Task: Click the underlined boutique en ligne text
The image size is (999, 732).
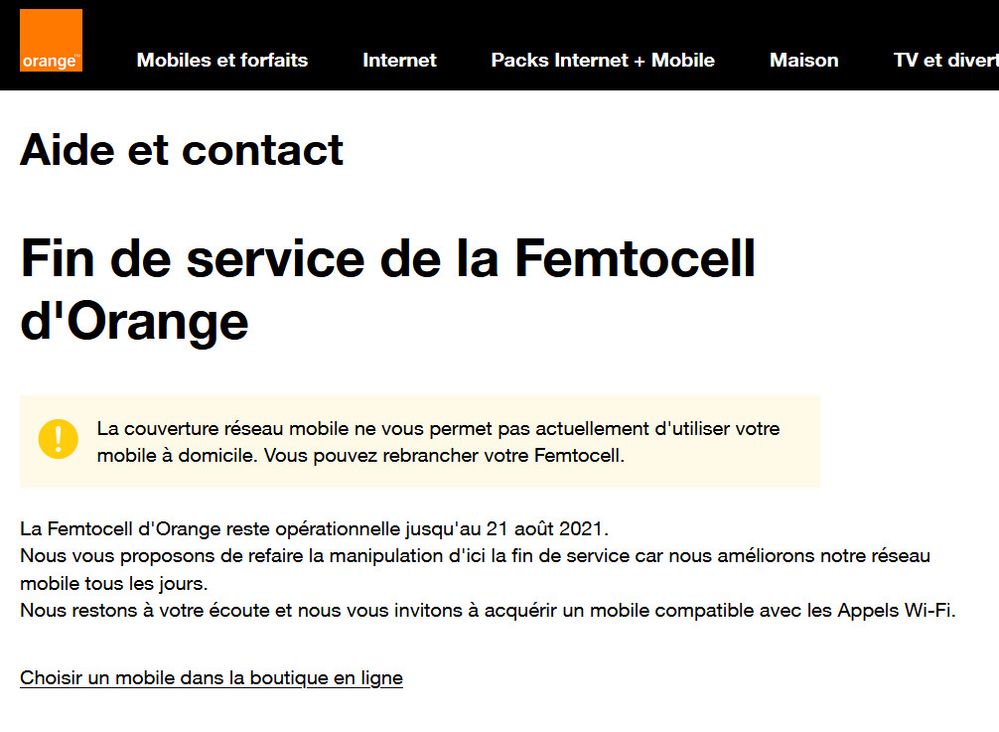Action: [x=212, y=677]
